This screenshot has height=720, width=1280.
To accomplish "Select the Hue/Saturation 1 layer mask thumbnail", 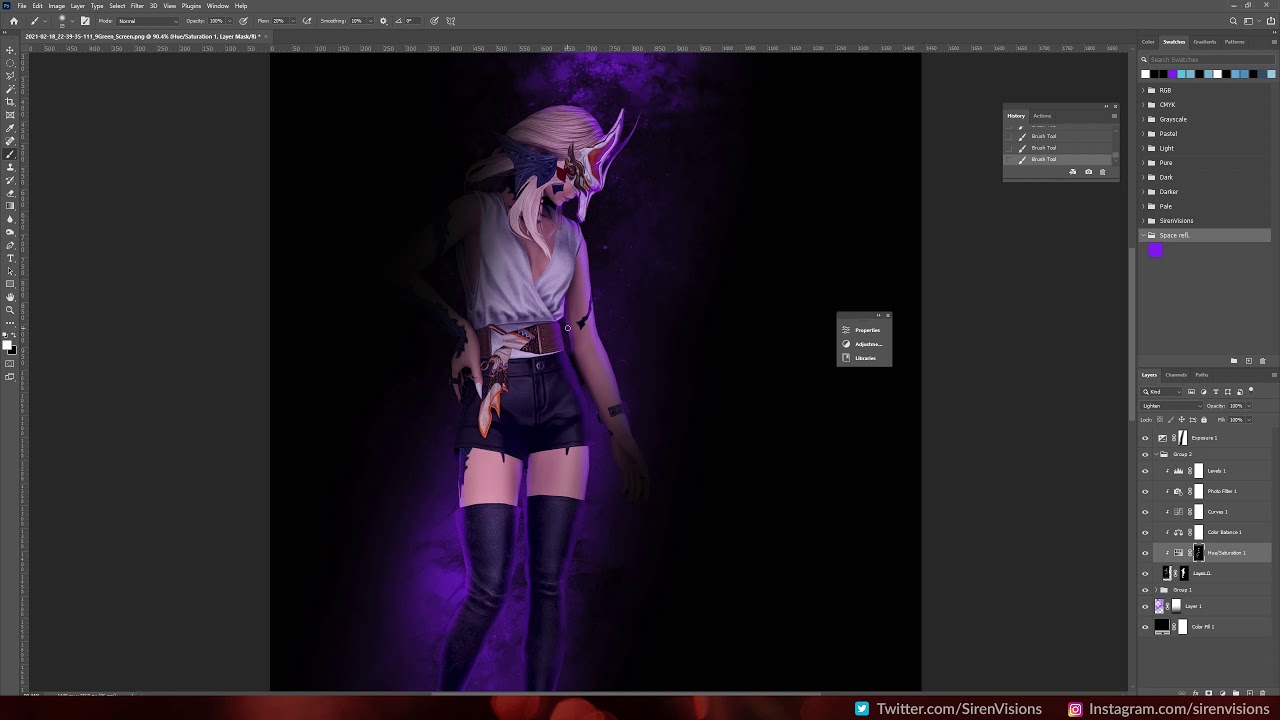I will pos(1199,553).
